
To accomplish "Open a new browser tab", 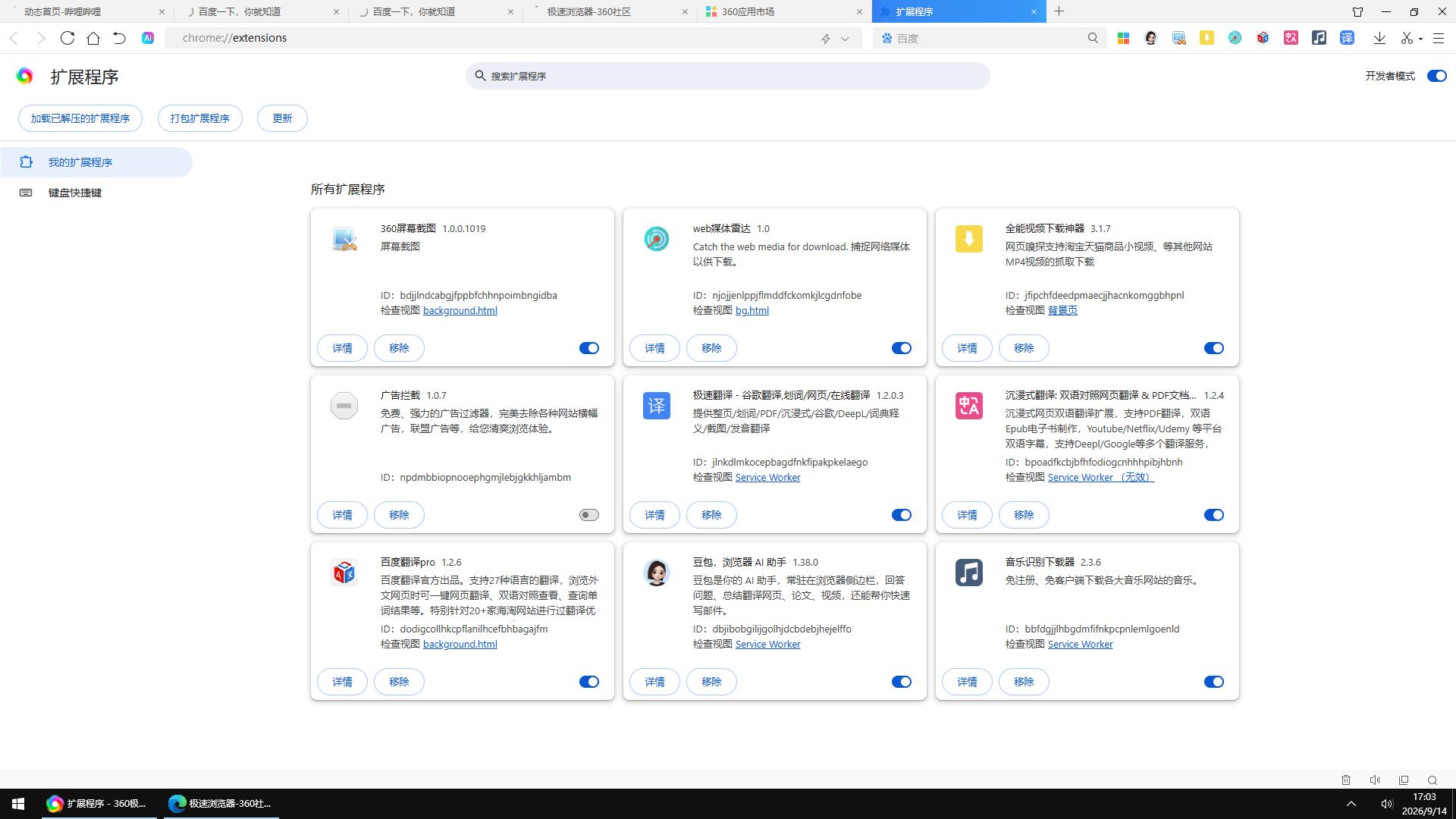I will (1059, 11).
